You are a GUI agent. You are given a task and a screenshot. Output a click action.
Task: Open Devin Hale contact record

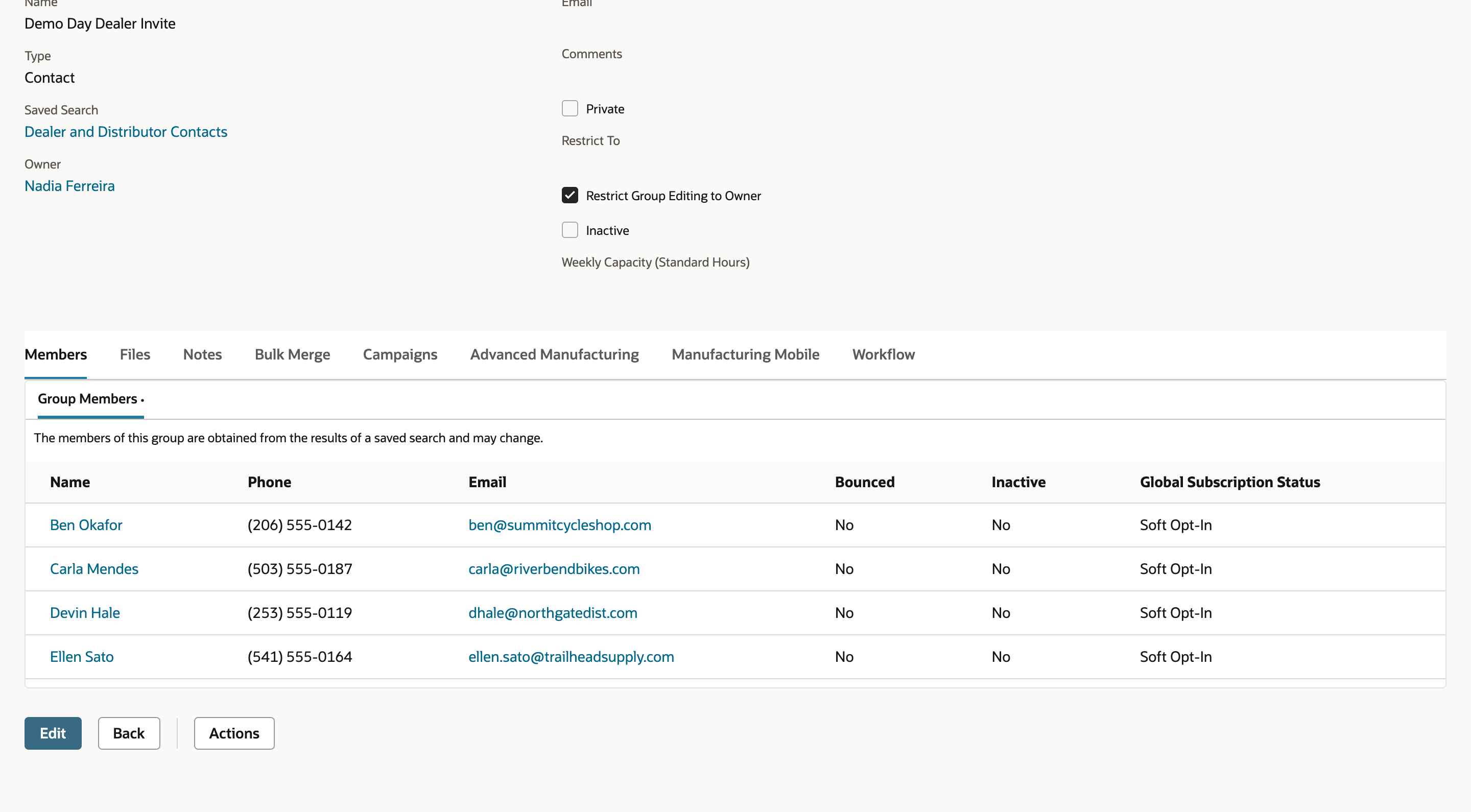(x=85, y=613)
